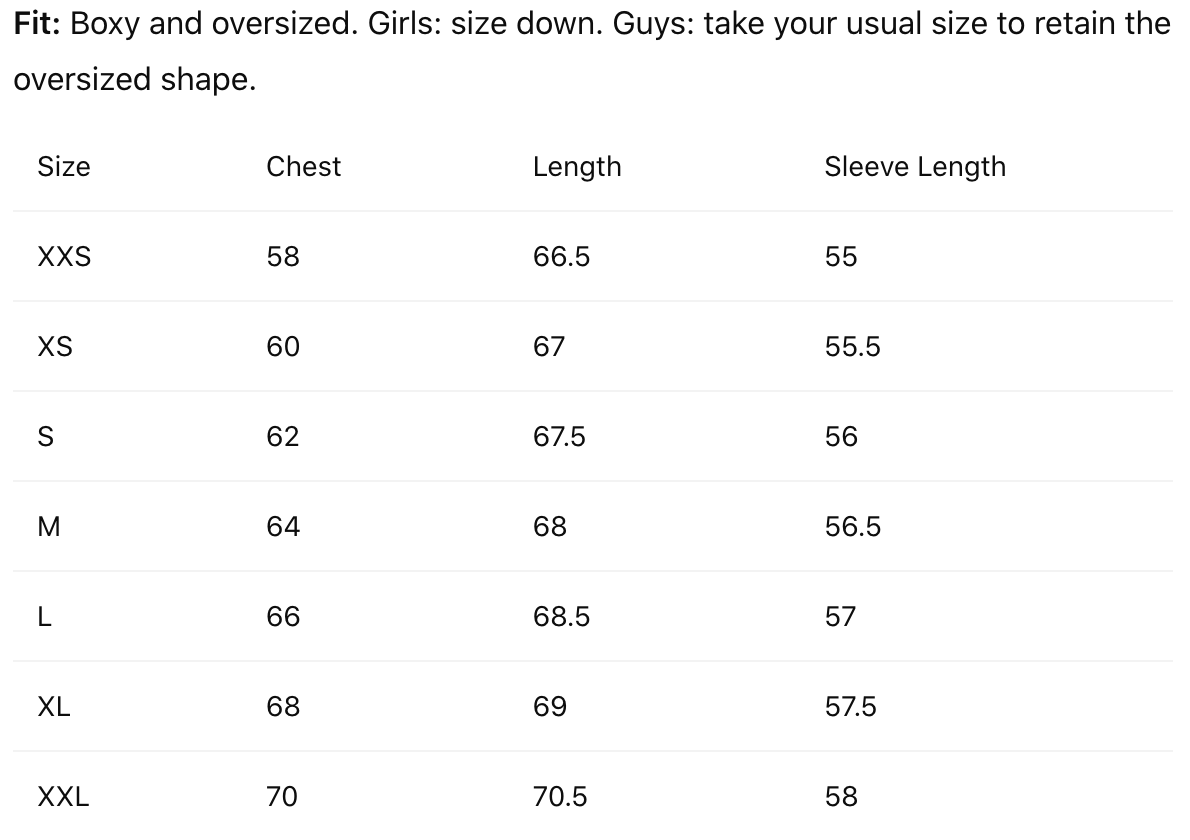Click the chest value 70 for XXL
The image size is (1190, 840).
click(x=282, y=797)
